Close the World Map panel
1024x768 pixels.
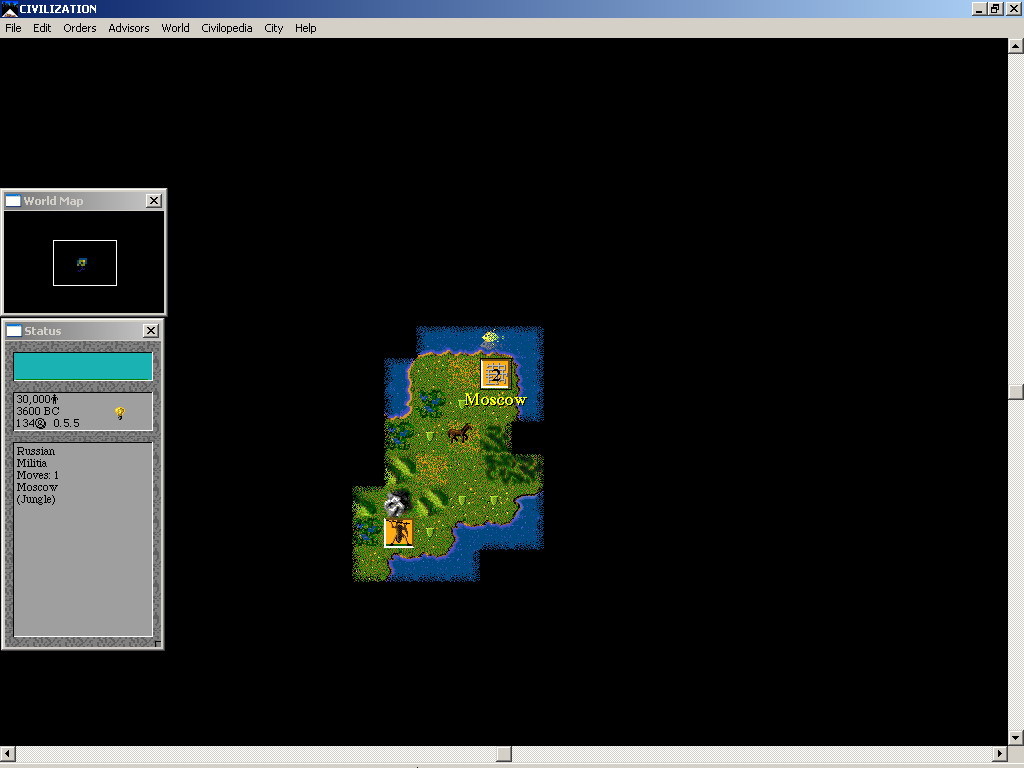(153, 200)
